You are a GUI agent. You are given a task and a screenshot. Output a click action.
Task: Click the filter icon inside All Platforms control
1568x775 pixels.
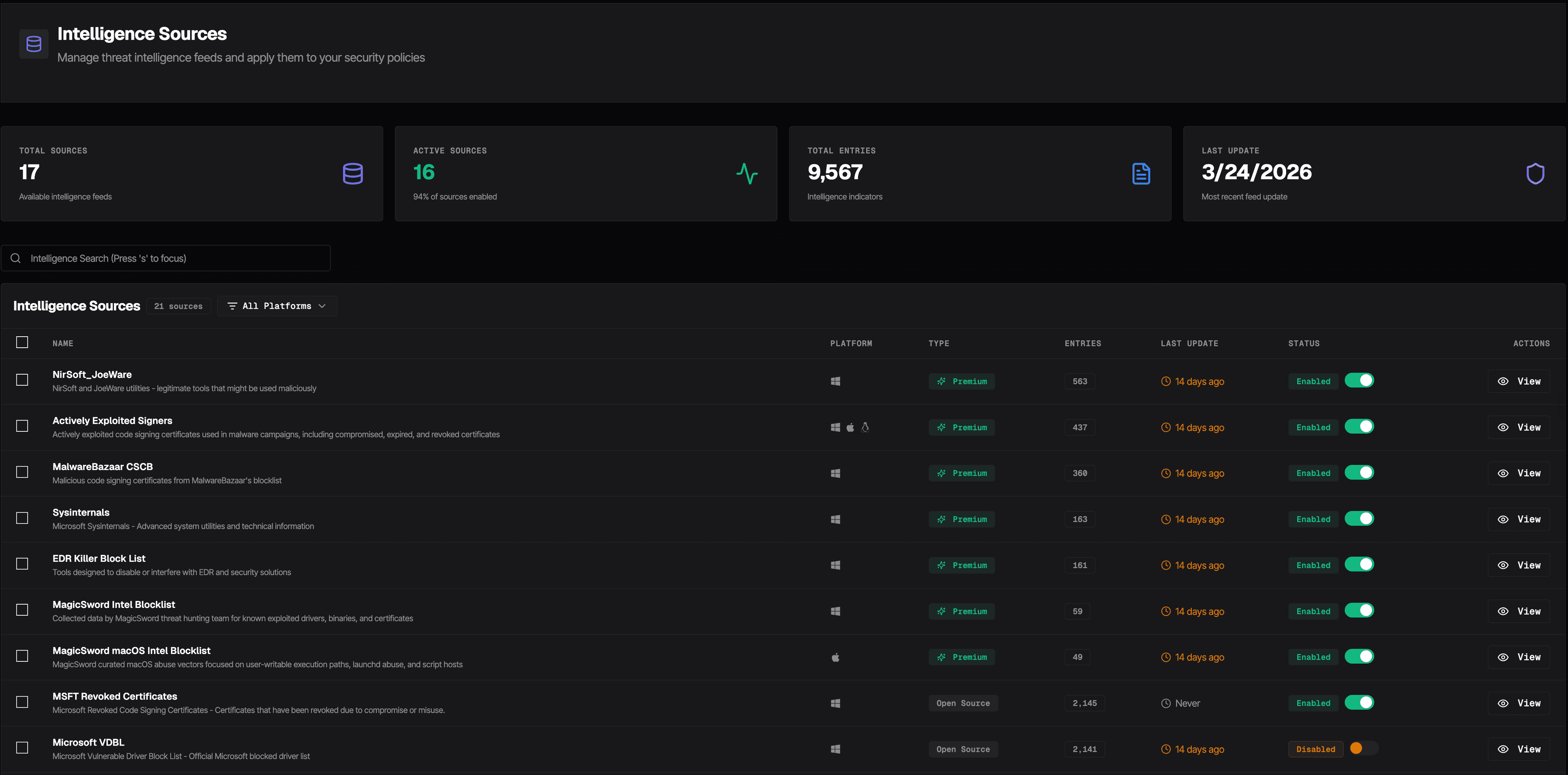232,306
